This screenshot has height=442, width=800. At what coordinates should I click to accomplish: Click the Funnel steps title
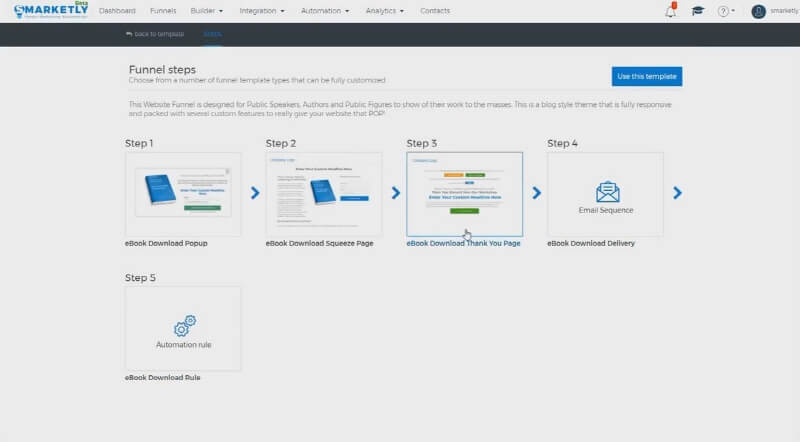pyautogui.click(x=162, y=69)
